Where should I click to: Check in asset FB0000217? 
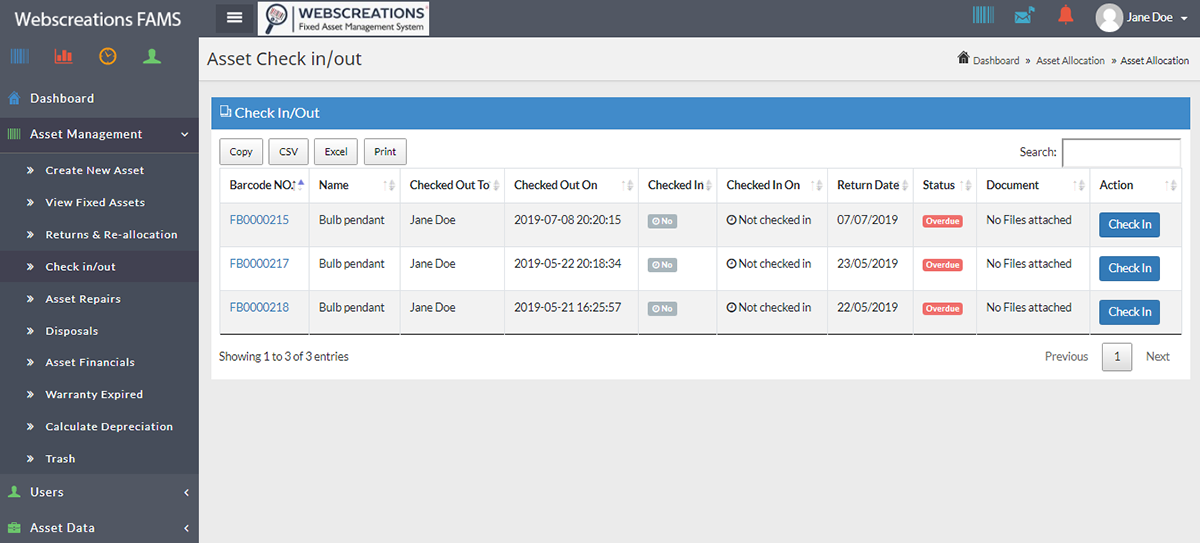click(x=1129, y=268)
